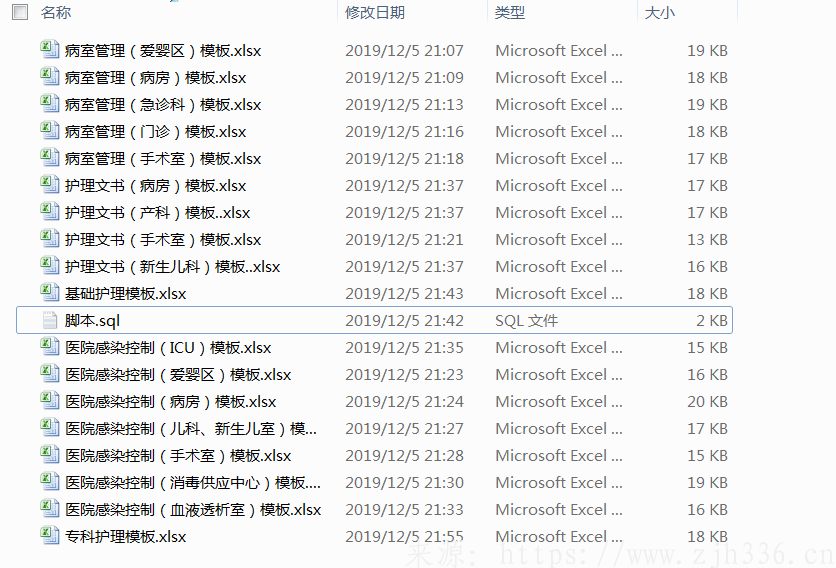Click Excel icon of 护理文书（病房）模板.xlsx
The height and width of the screenshot is (568, 836).
tap(50, 185)
